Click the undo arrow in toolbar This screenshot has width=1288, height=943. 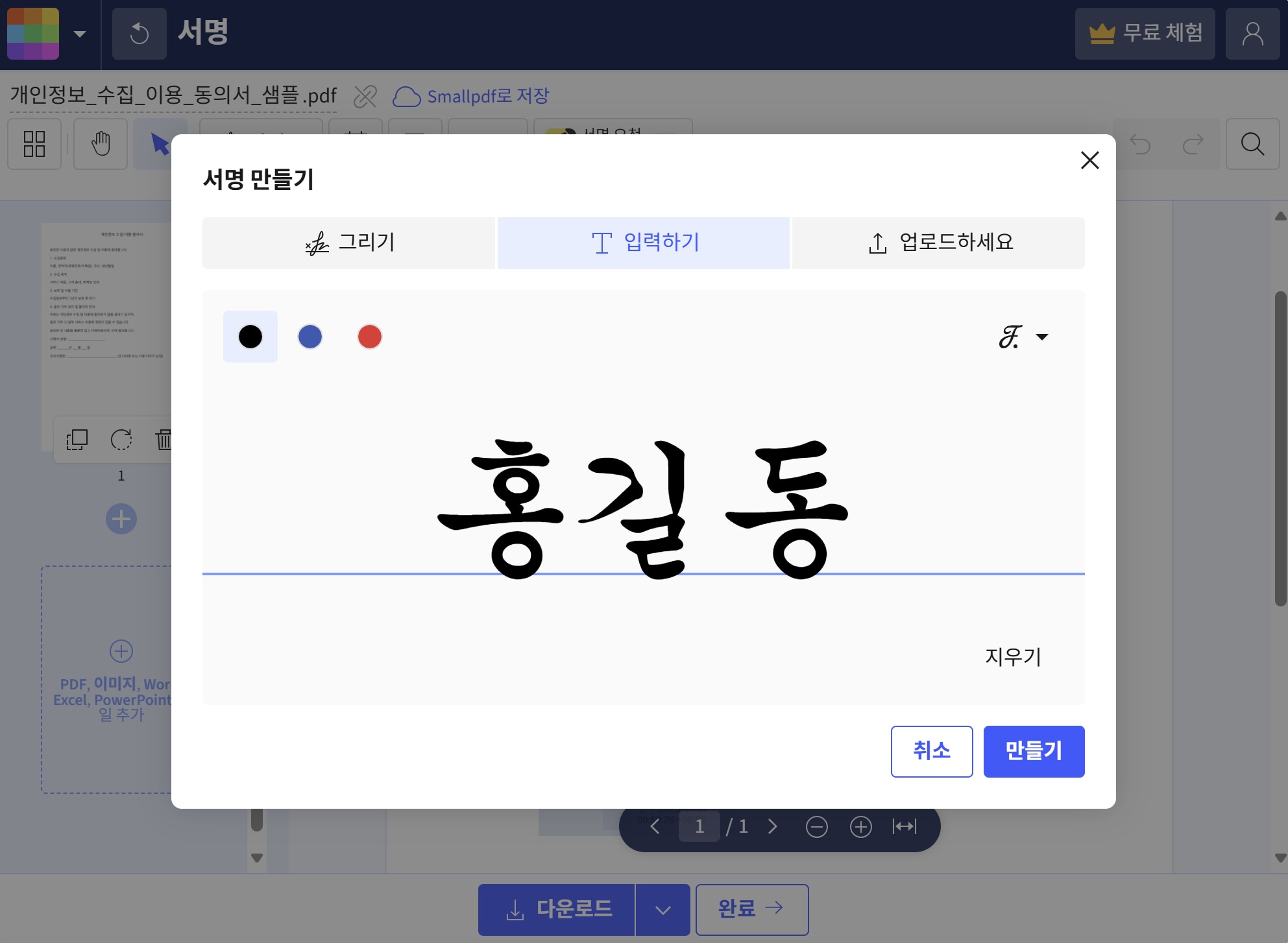tap(1140, 144)
